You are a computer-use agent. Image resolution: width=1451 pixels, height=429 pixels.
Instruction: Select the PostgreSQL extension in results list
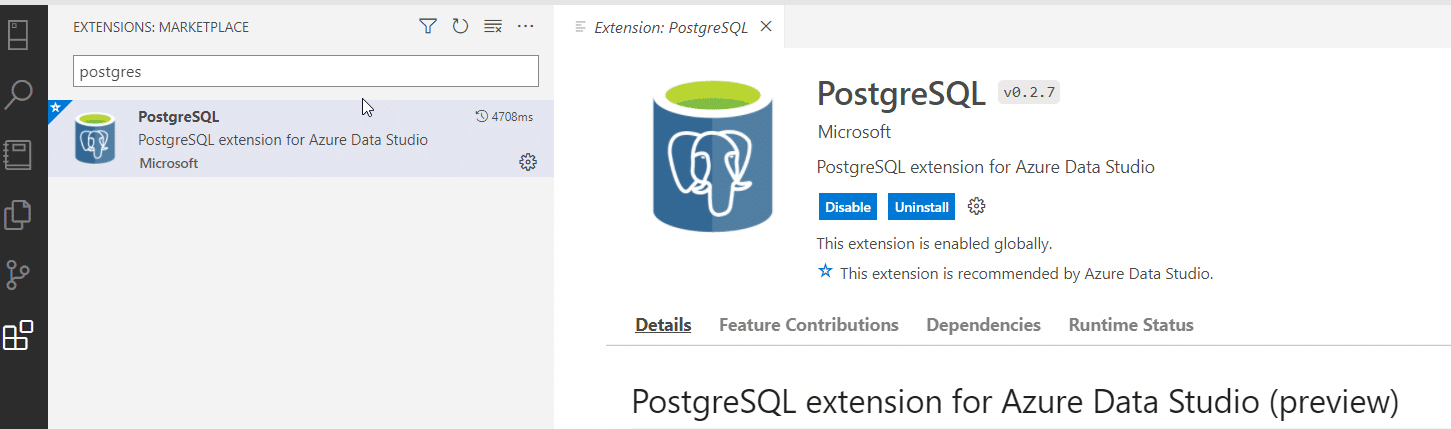(x=301, y=139)
